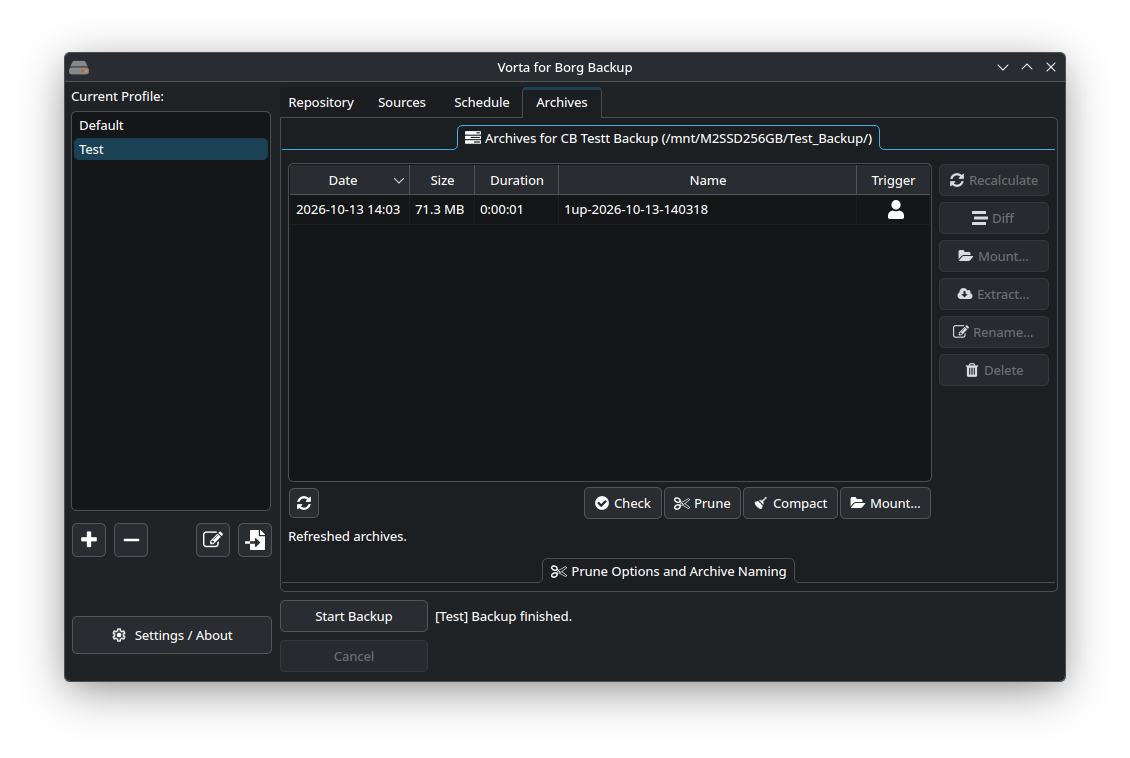Viewport: 1130px width, 758px height.
Task: Remove the selected profile with minus icon
Action: 131,540
